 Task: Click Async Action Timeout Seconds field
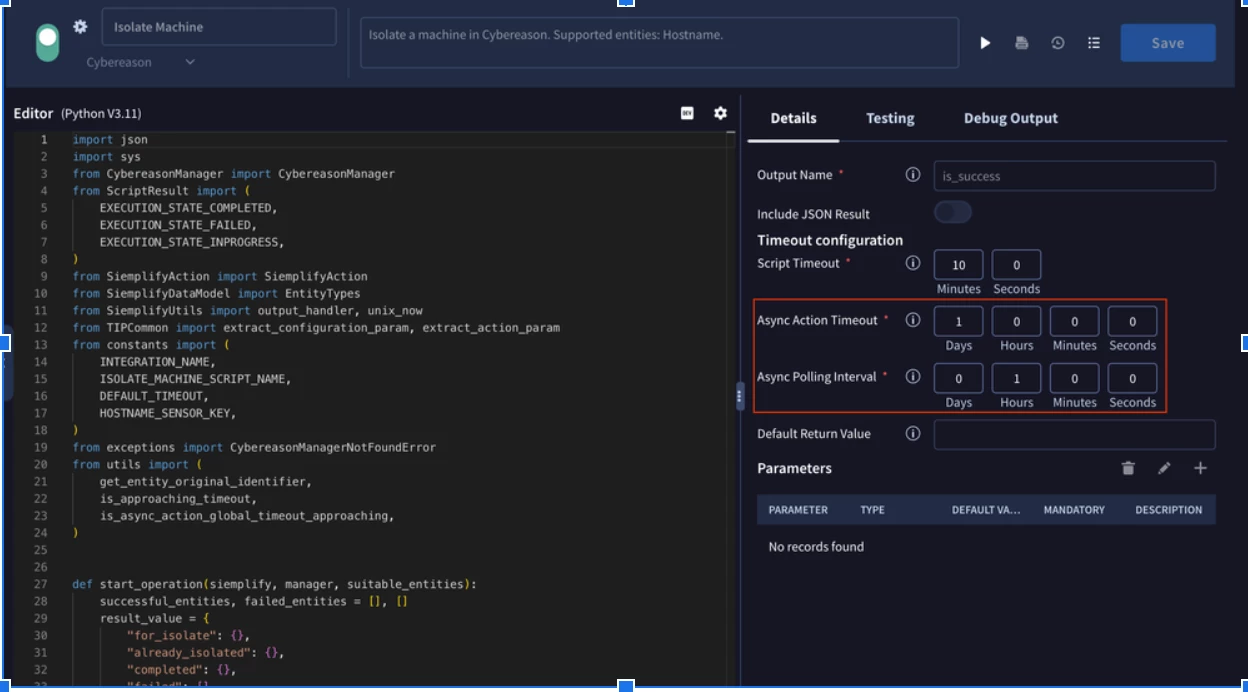pos(1132,321)
